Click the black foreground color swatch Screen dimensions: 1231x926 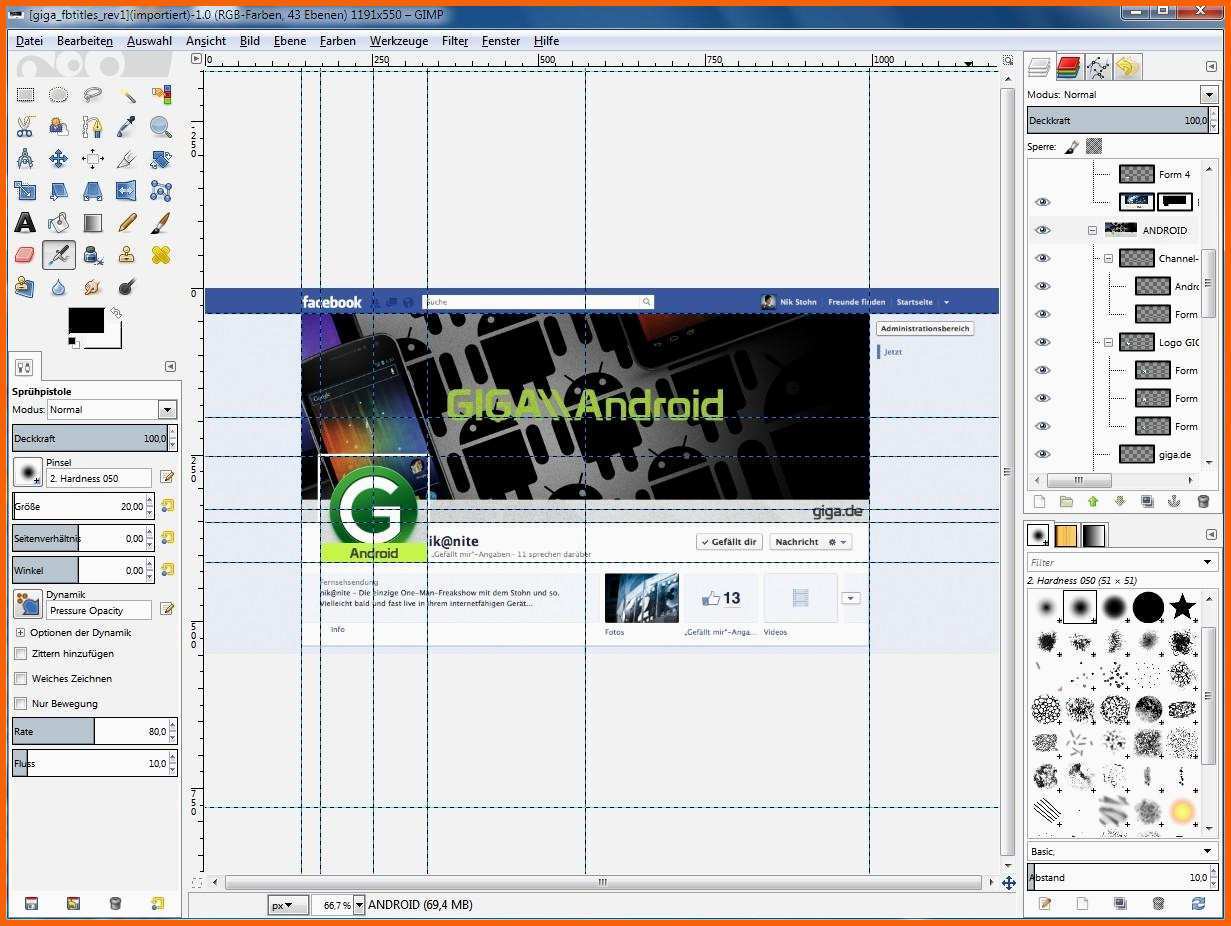point(85,321)
